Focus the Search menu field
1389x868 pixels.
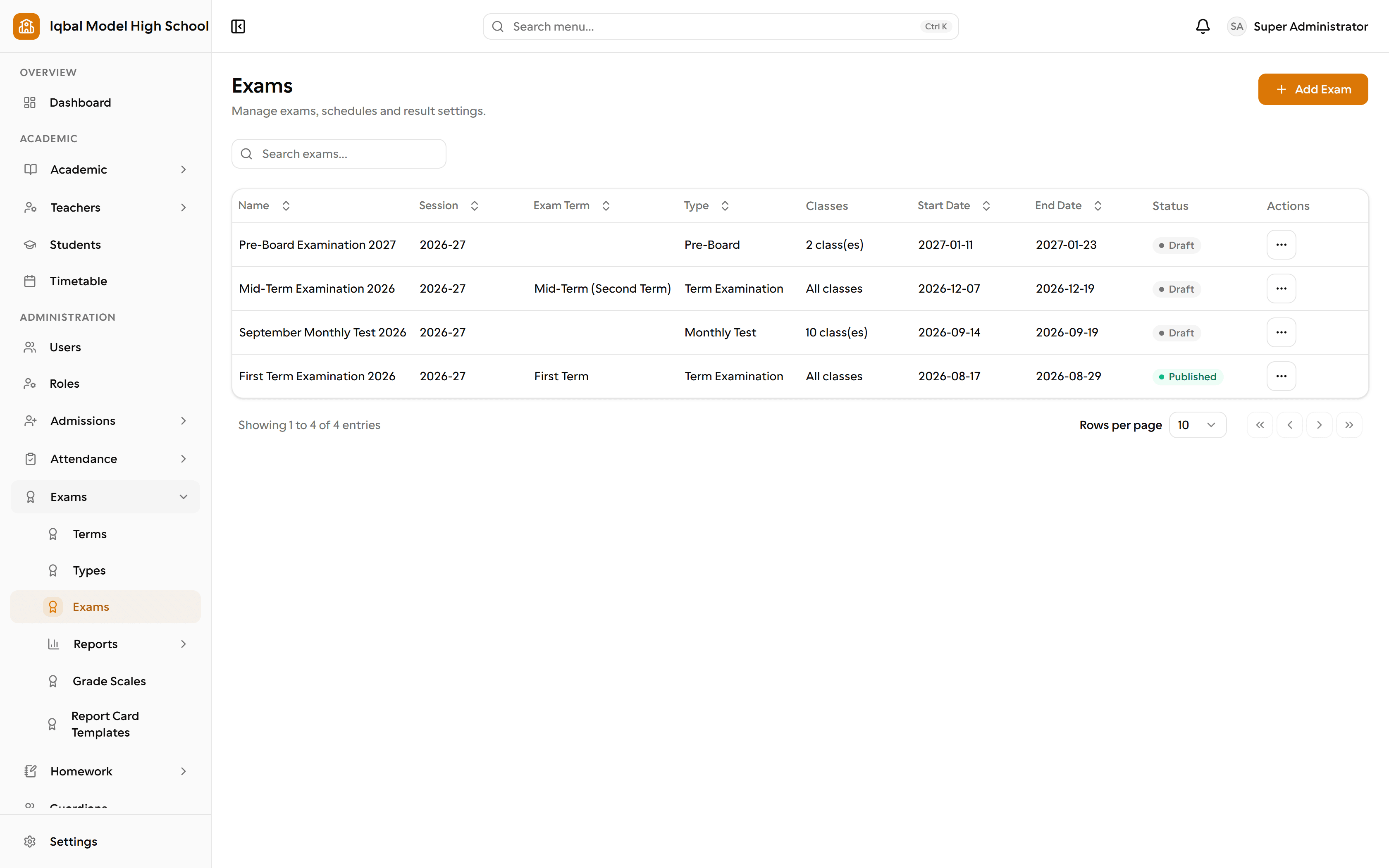[720, 26]
